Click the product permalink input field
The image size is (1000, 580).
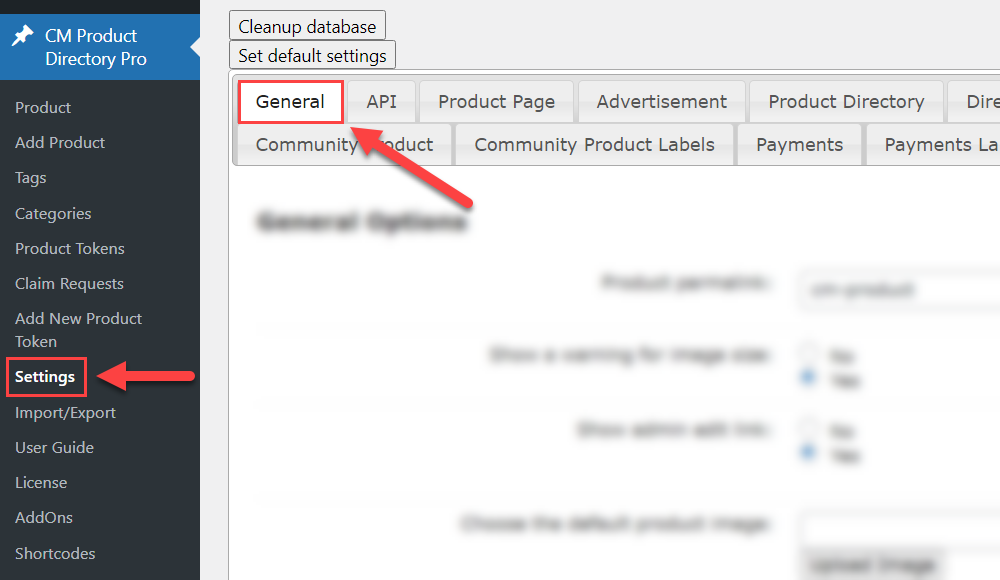point(899,290)
